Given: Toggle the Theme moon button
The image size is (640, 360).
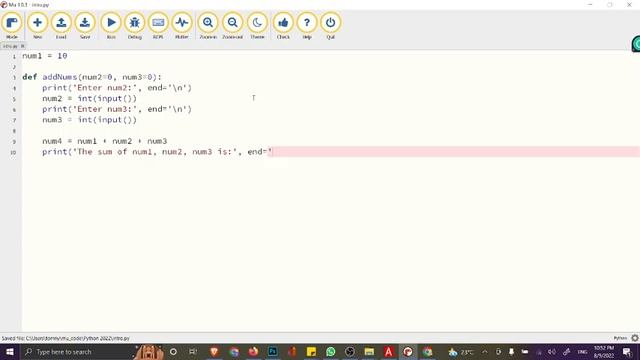Looking at the screenshot, I should 257,26.
